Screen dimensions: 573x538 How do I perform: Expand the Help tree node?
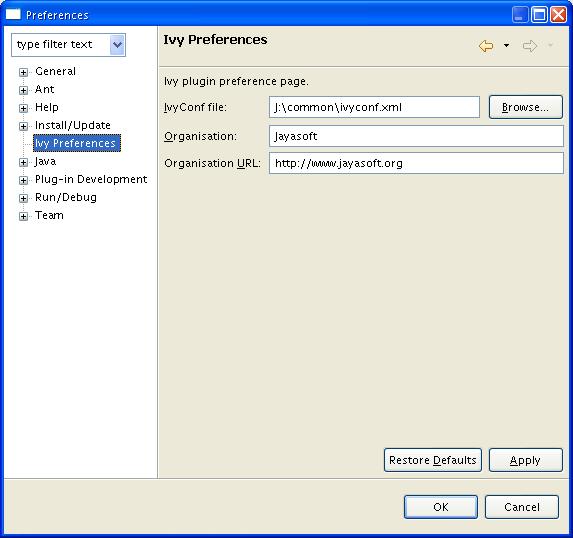[23, 108]
